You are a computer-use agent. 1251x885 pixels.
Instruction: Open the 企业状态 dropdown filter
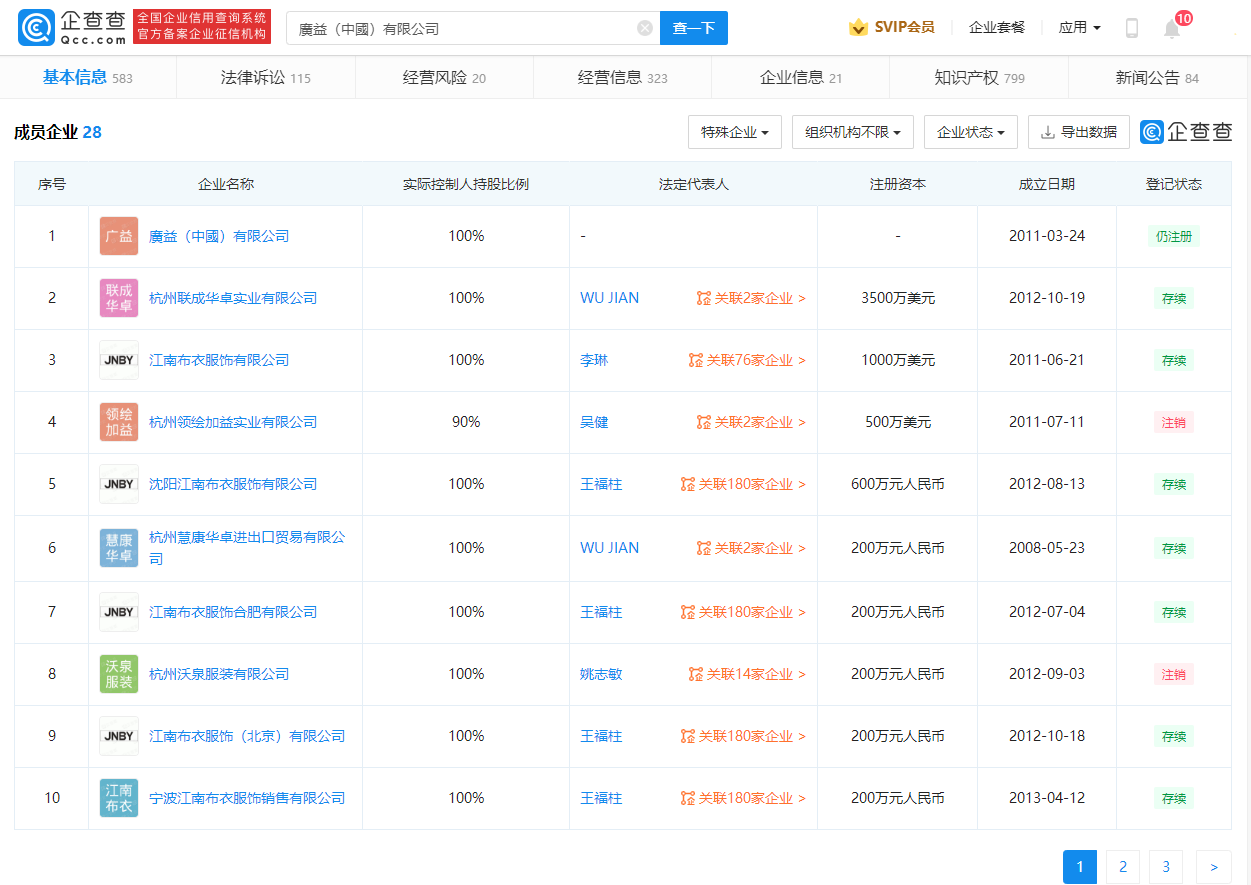point(971,132)
